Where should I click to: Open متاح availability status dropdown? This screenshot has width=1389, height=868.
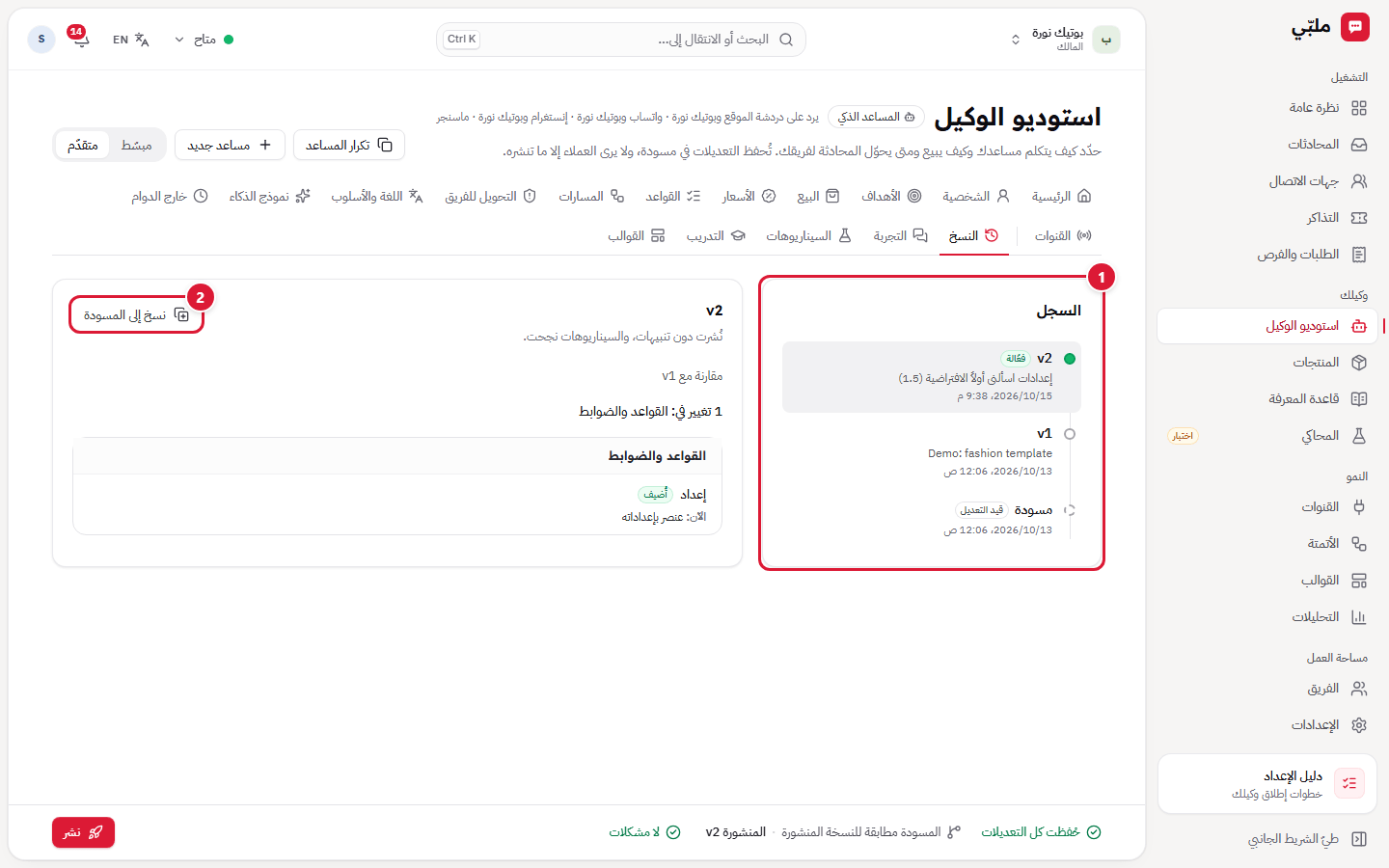point(204,40)
